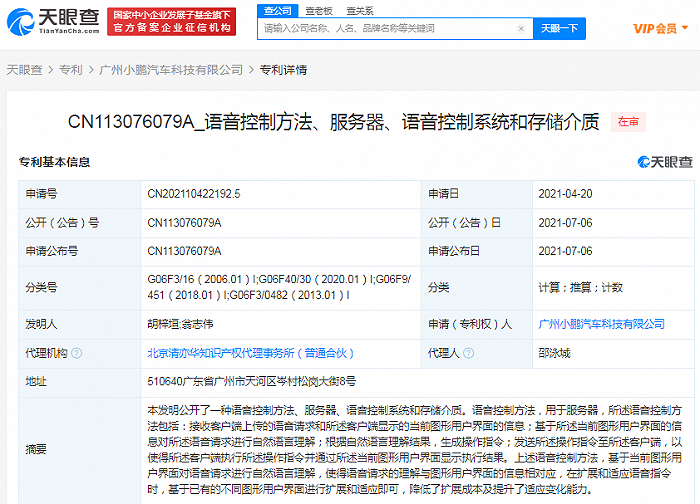Image resolution: width=700 pixels, height=504 pixels.
Task: Click the 在审 status tag
Action: coord(628,122)
